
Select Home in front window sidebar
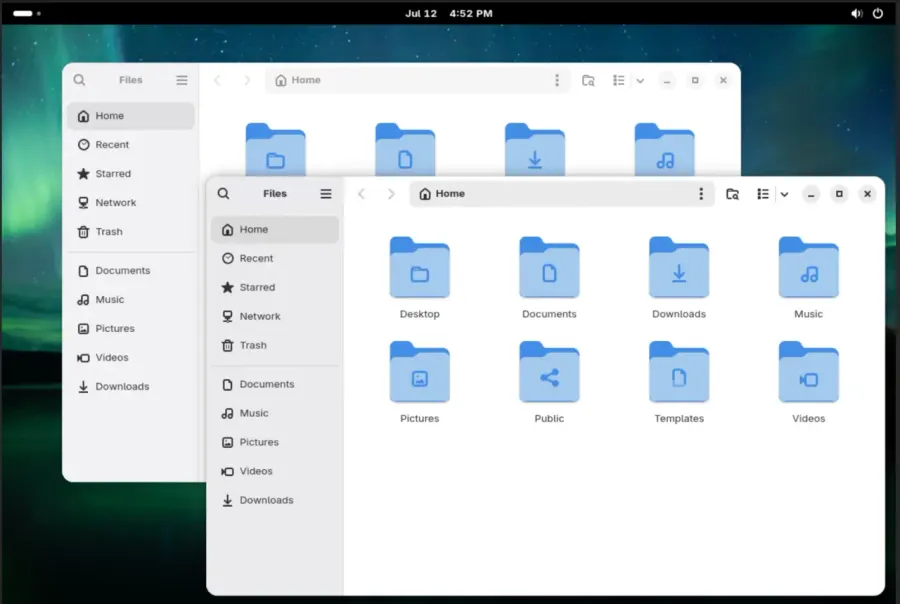274,229
